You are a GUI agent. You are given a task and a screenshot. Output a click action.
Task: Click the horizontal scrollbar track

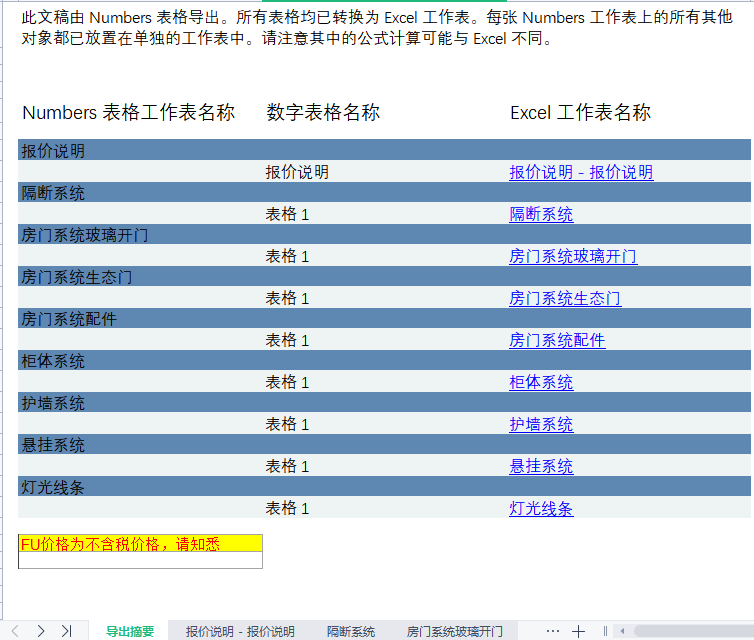click(x=690, y=631)
